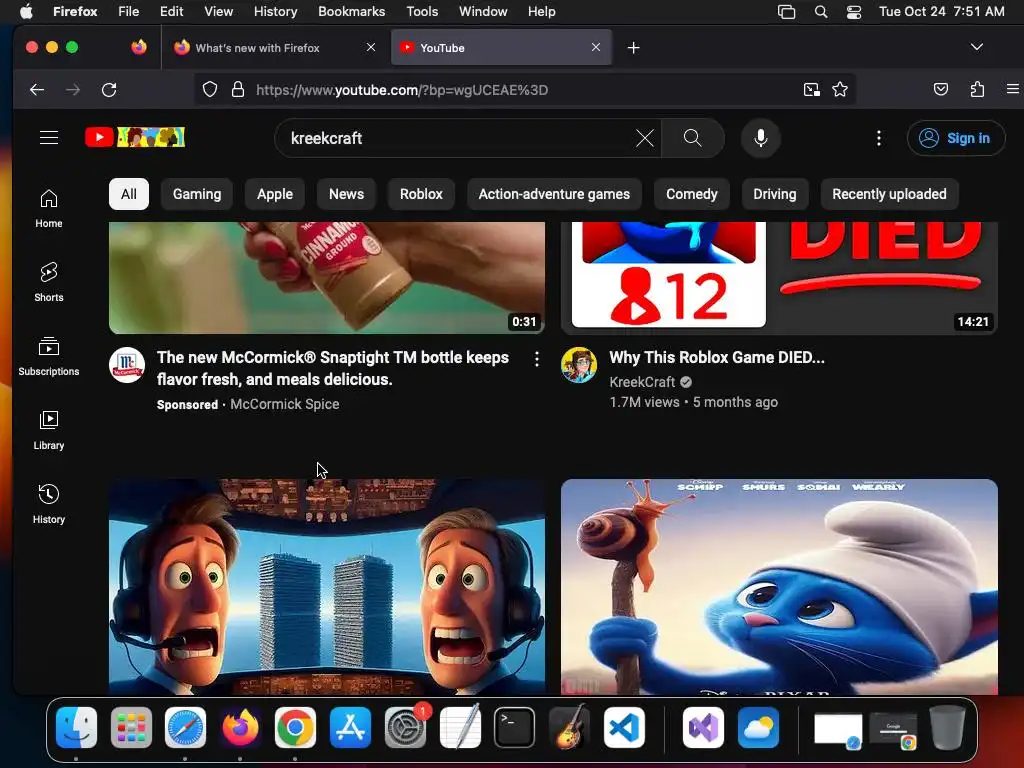This screenshot has height=768, width=1024.
Task: Close the What's new with Firefox tab
Action: 371,47
